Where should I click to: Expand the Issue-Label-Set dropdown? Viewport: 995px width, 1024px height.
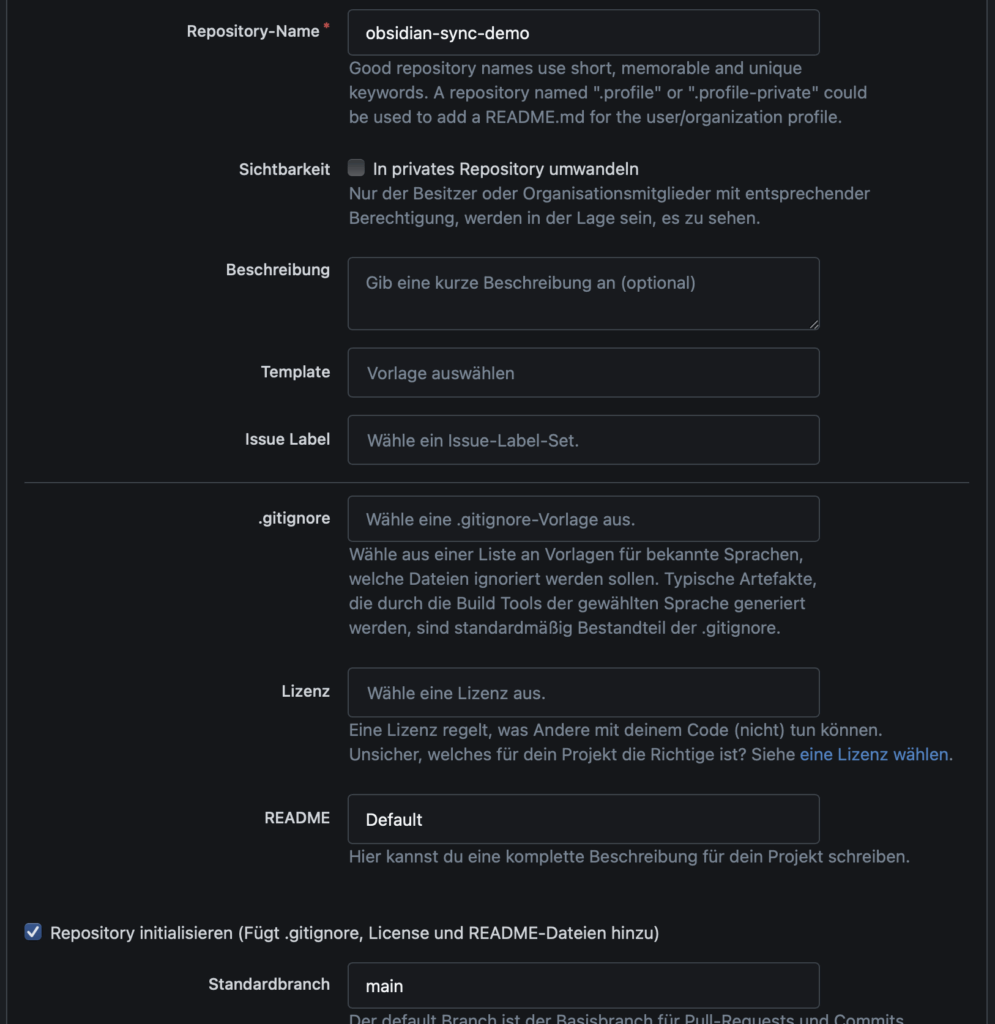click(583, 440)
